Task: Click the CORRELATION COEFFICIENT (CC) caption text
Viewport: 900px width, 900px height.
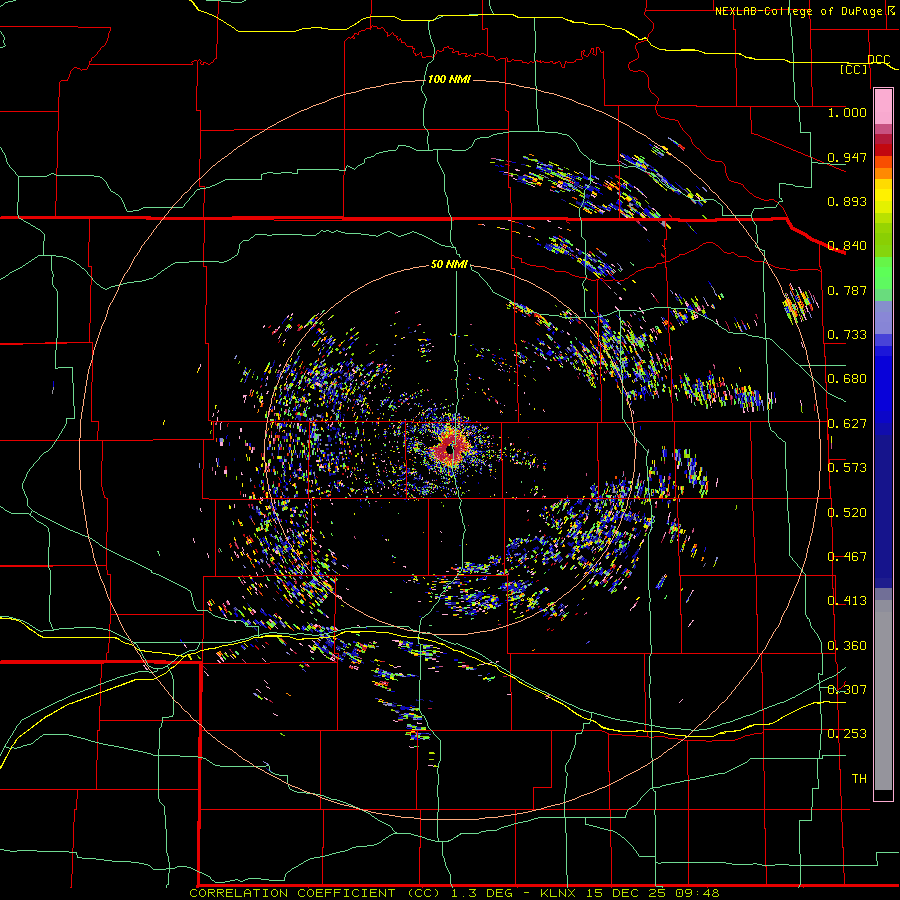Action: click(317, 893)
